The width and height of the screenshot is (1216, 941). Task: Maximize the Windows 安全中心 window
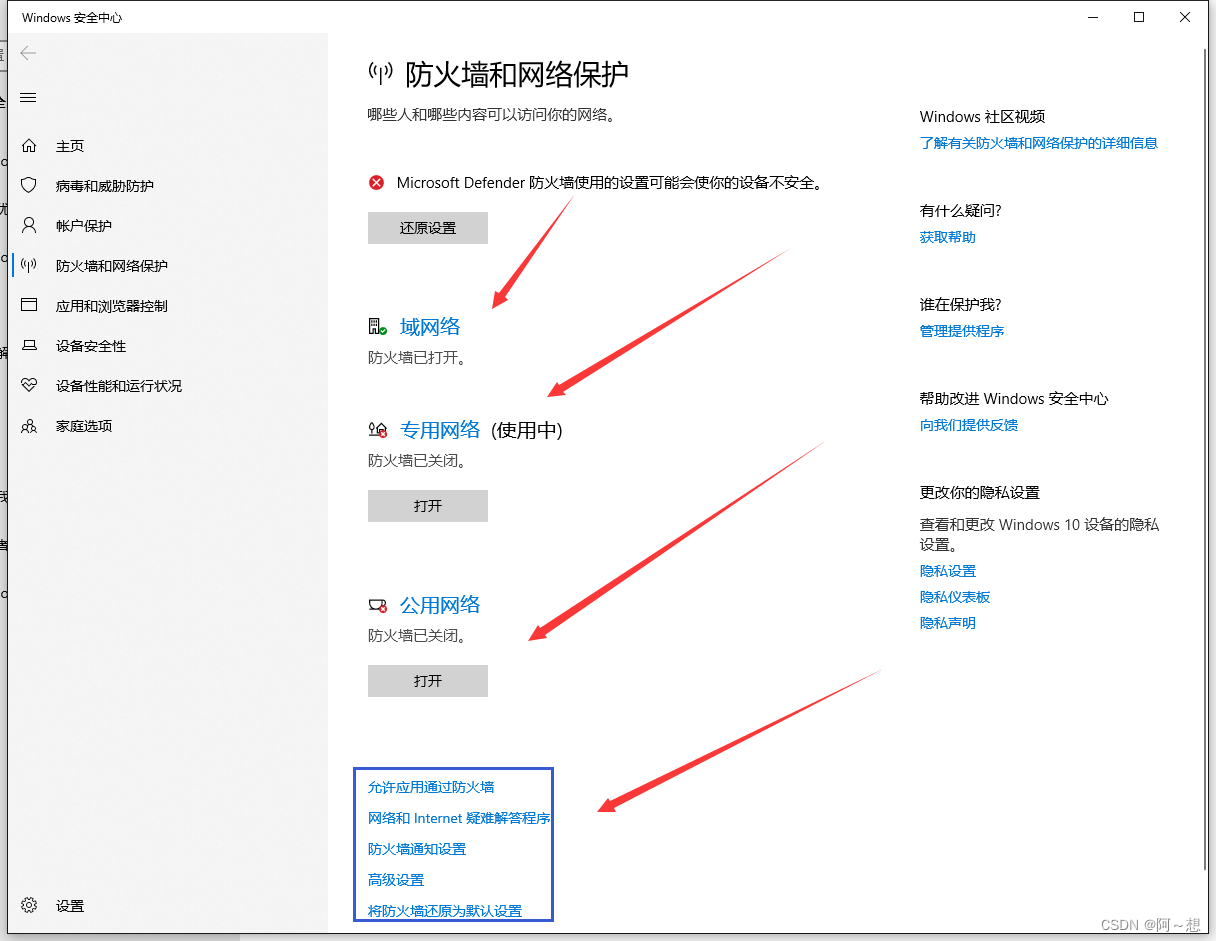(1139, 17)
